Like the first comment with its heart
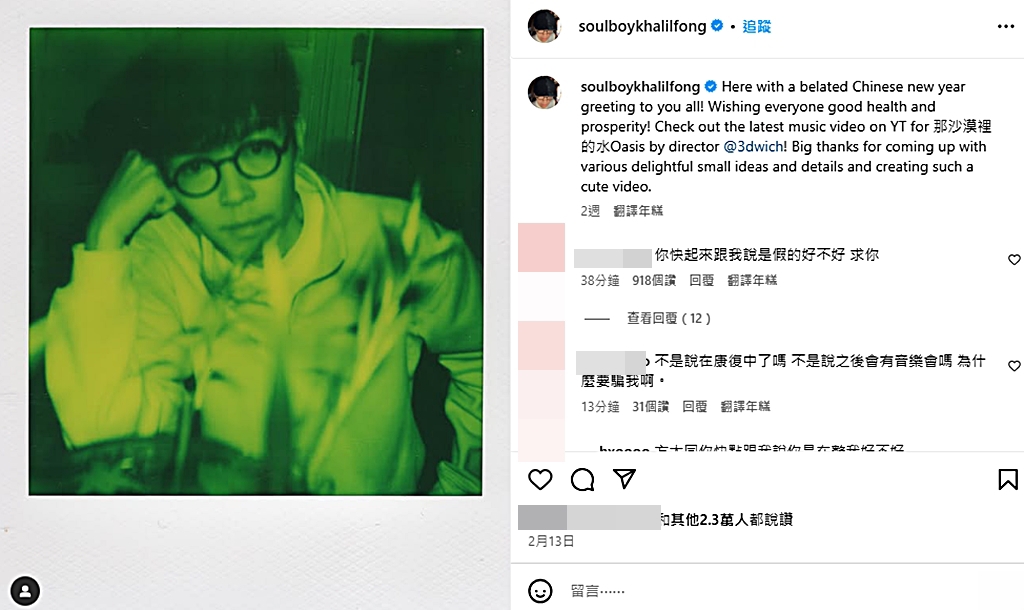 click(1014, 259)
